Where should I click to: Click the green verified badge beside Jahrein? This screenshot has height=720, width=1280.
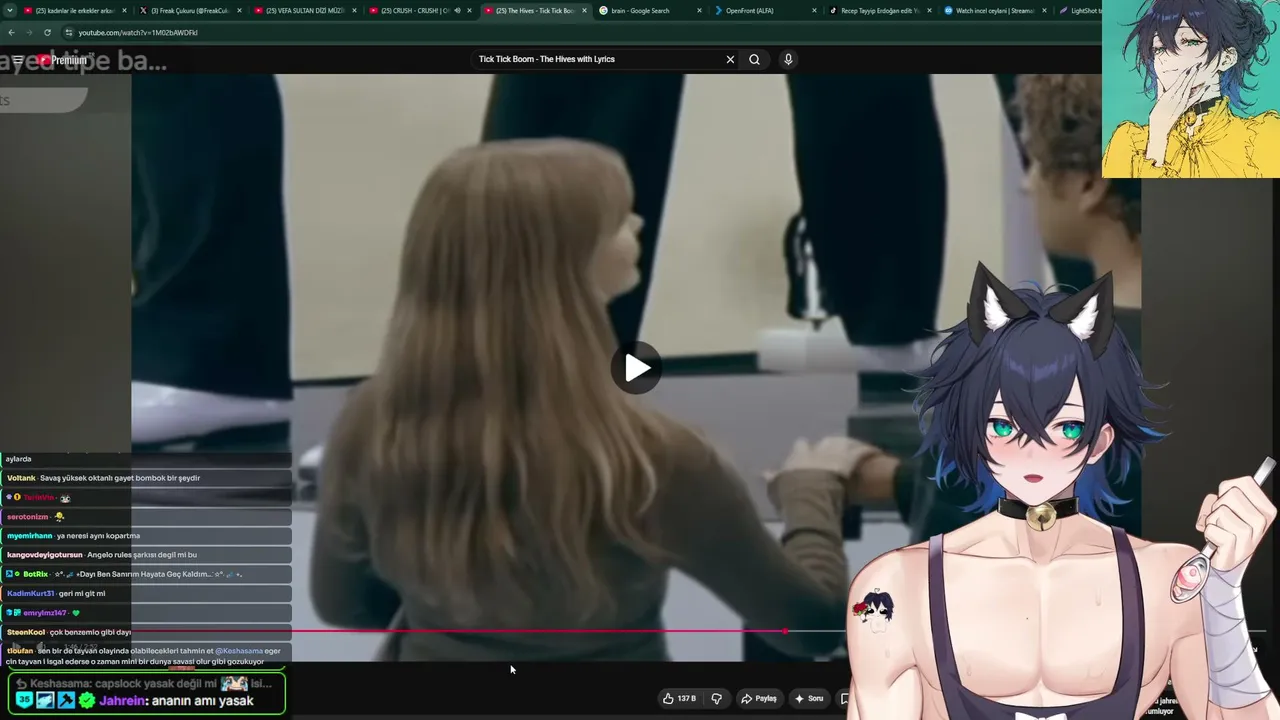pos(87,701)
